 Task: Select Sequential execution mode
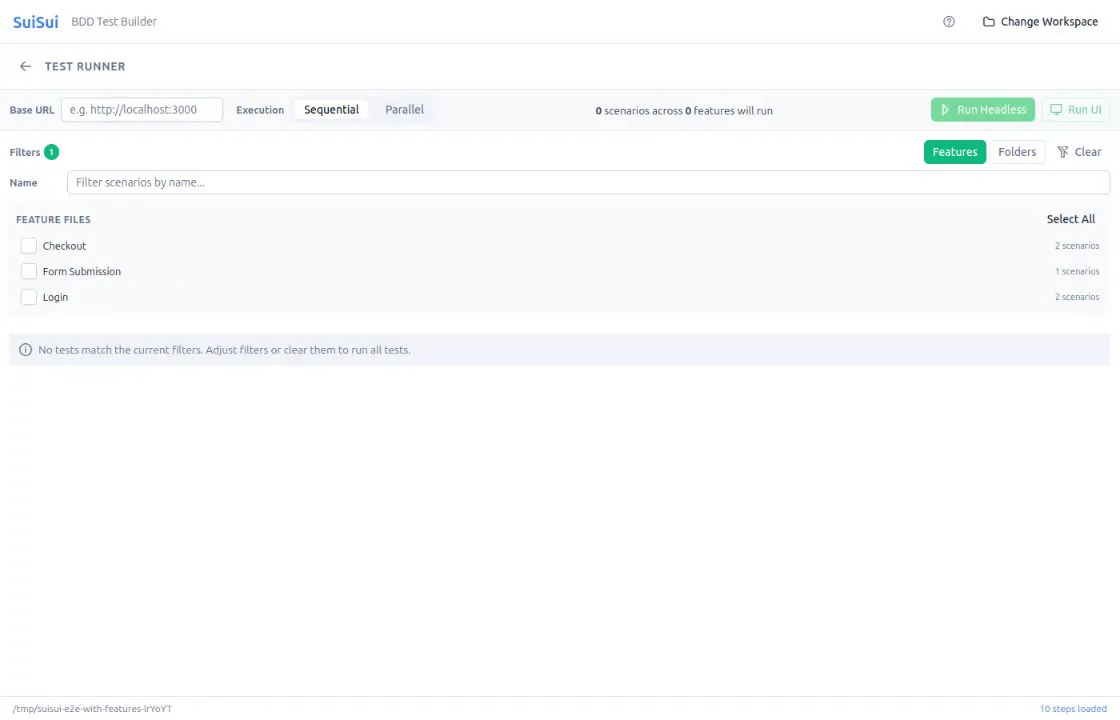(331, 110)
